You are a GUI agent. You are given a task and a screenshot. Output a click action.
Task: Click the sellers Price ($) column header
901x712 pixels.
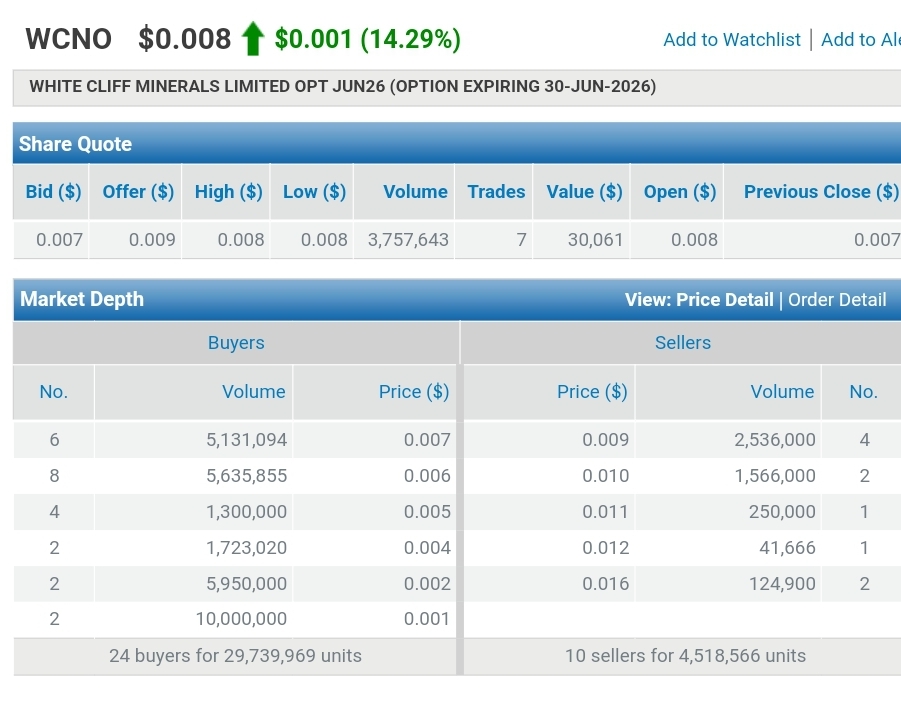point(592,392)
